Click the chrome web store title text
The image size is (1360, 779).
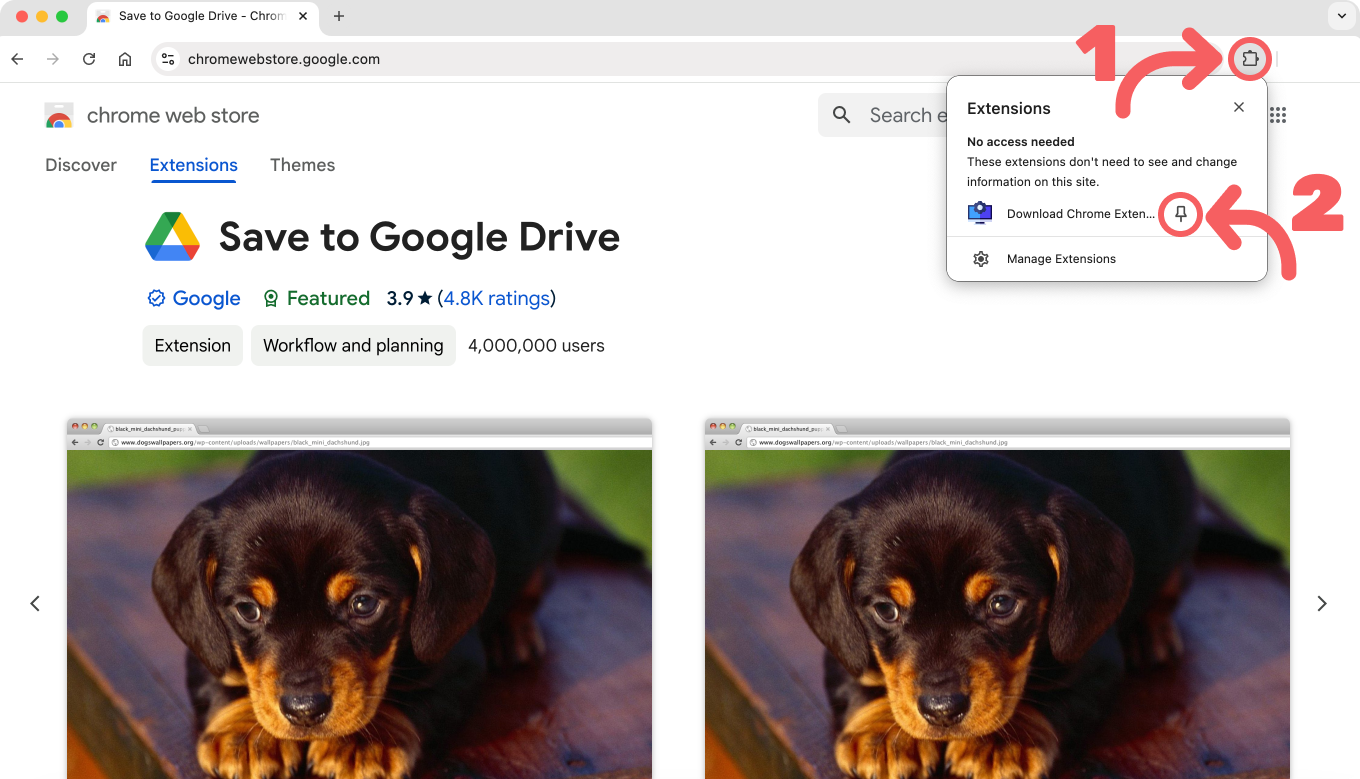click(173, 116)
